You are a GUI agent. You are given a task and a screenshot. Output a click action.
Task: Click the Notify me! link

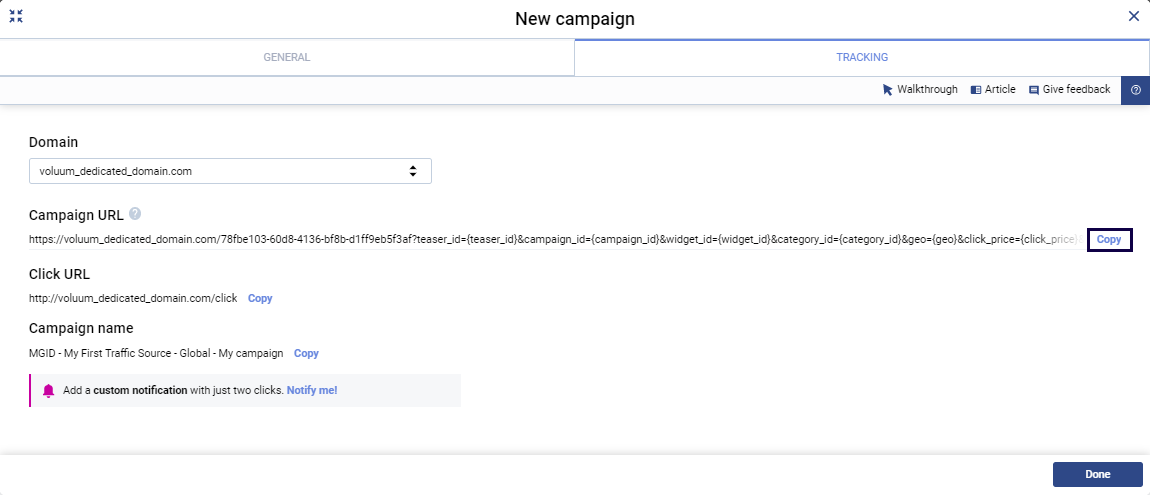pyautogui.click(x=312, y=390)
